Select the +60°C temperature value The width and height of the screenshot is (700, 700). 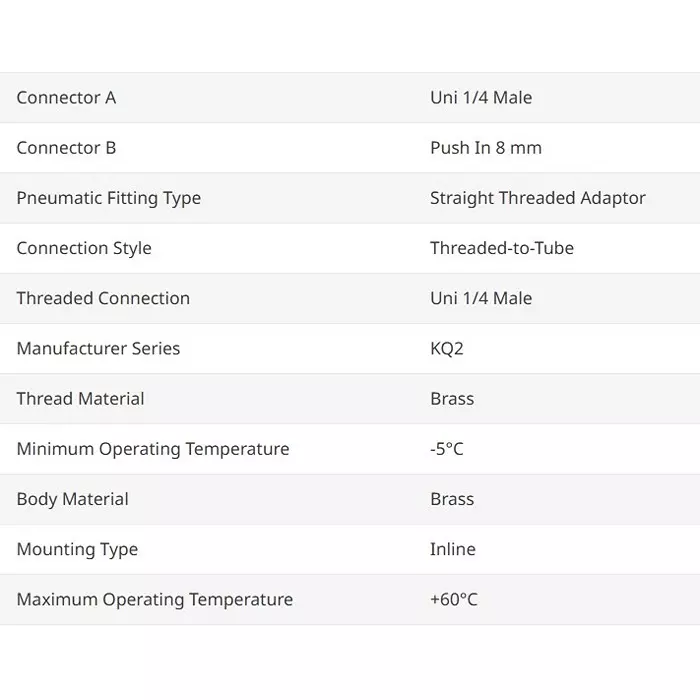click(454, 599)
